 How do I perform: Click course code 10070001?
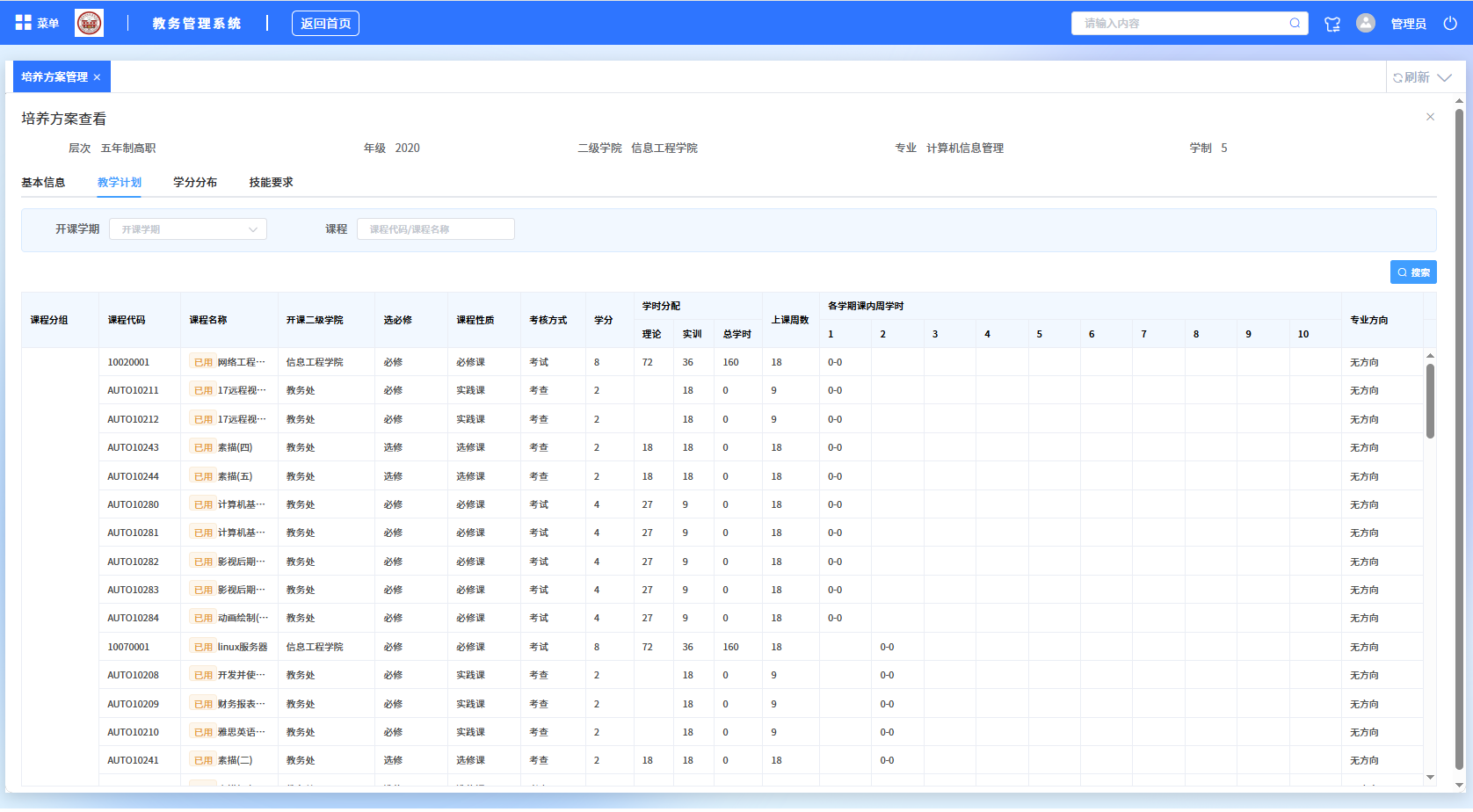point(128,647)
